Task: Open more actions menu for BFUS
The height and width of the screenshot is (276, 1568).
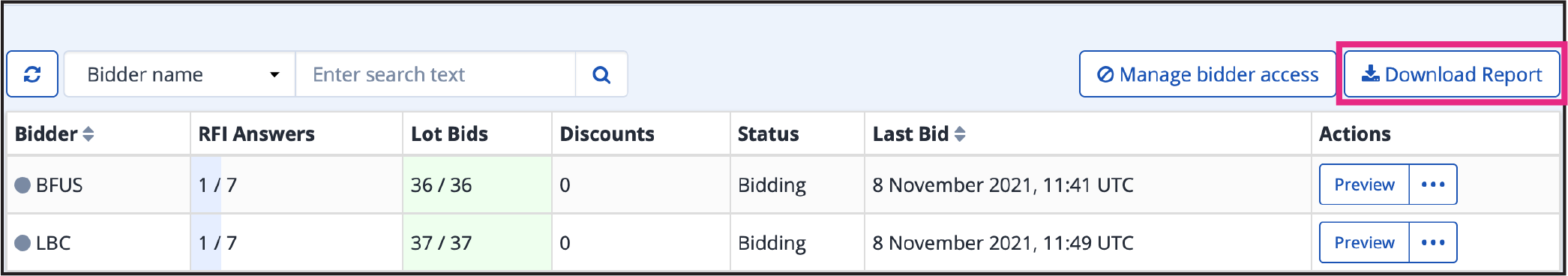Action: tap(1433, 184)
